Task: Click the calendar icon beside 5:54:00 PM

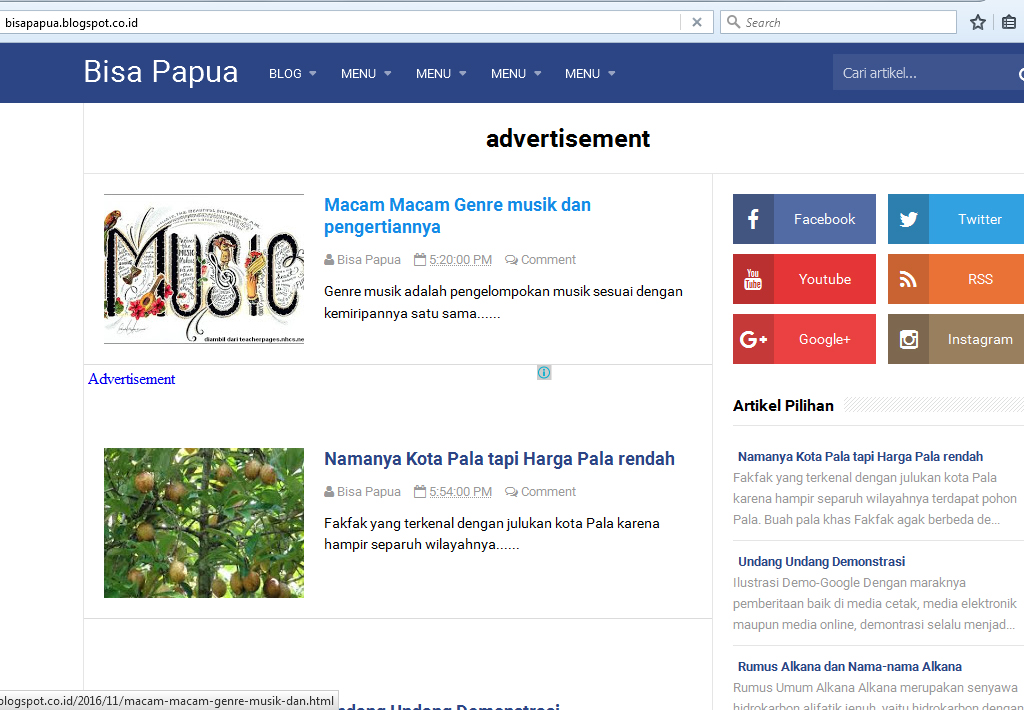Action: 420,491
